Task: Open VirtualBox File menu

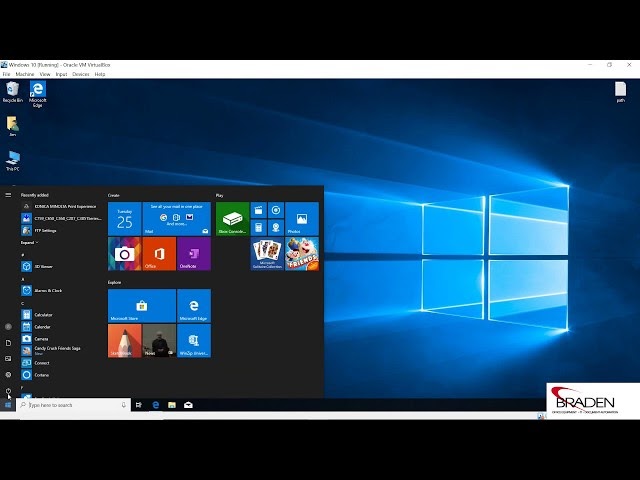Action: pos(6,74)
